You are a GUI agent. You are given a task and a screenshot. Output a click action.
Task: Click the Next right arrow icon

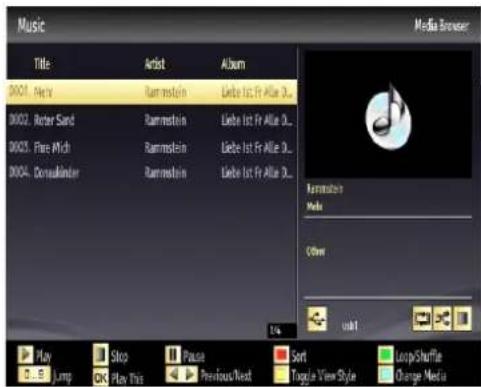click(189, 375)
